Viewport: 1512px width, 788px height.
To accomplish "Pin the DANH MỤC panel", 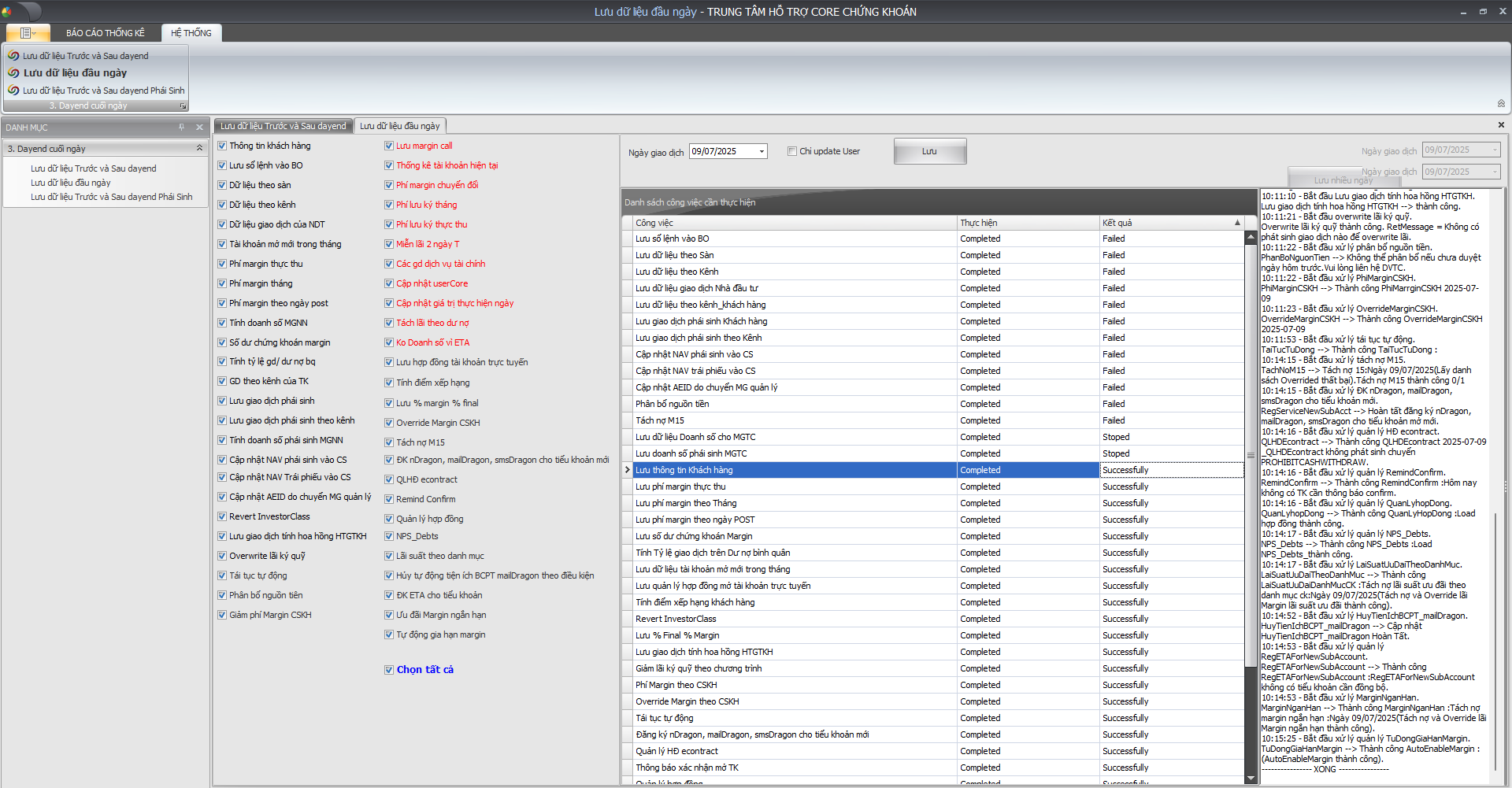I will point(181,127).
